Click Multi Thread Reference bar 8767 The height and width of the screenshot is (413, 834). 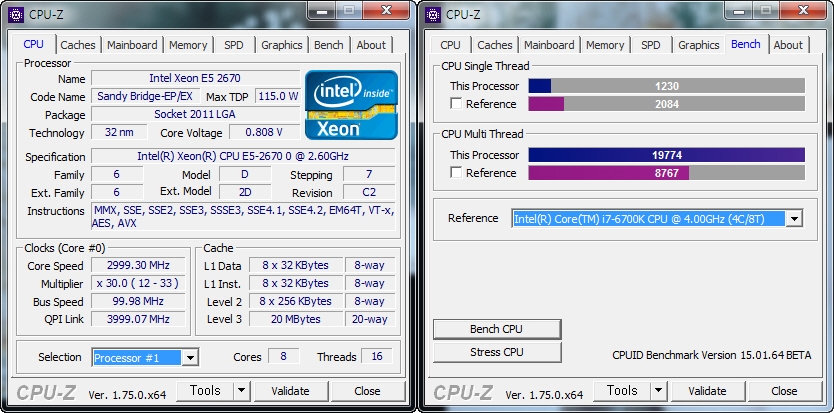pyautogui.click(x=666, y=173)
